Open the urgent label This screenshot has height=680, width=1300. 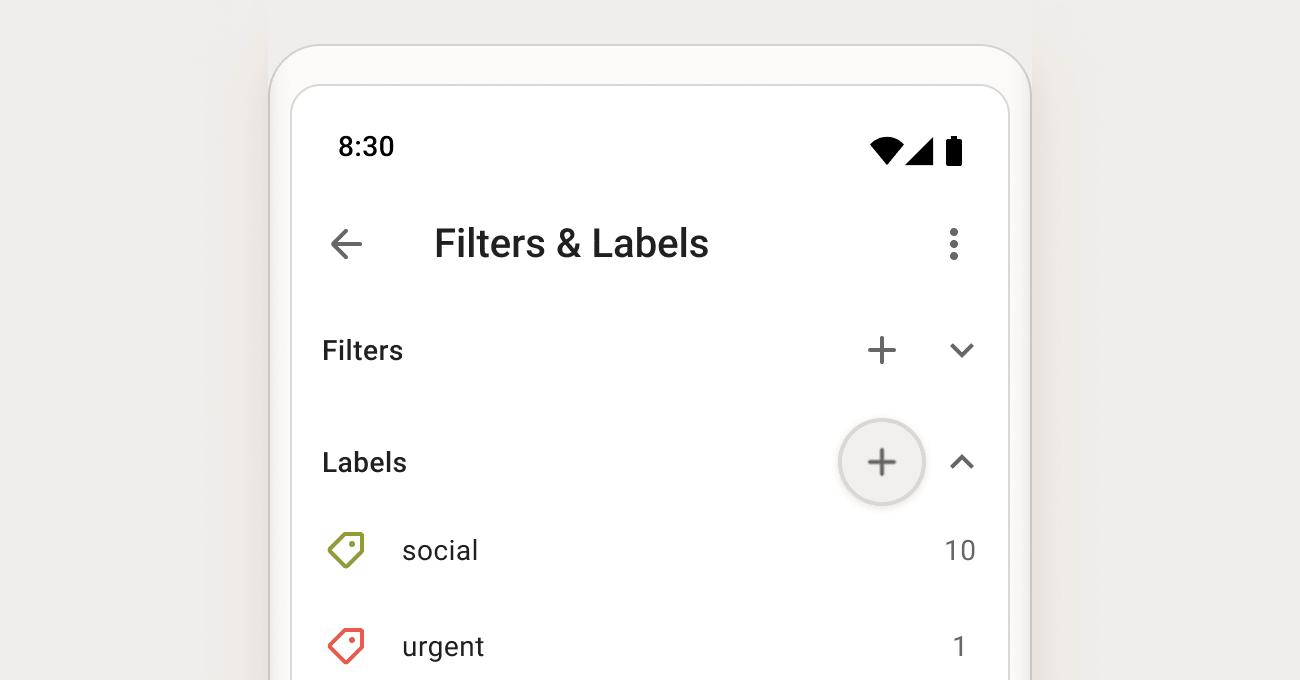[443, 646]
